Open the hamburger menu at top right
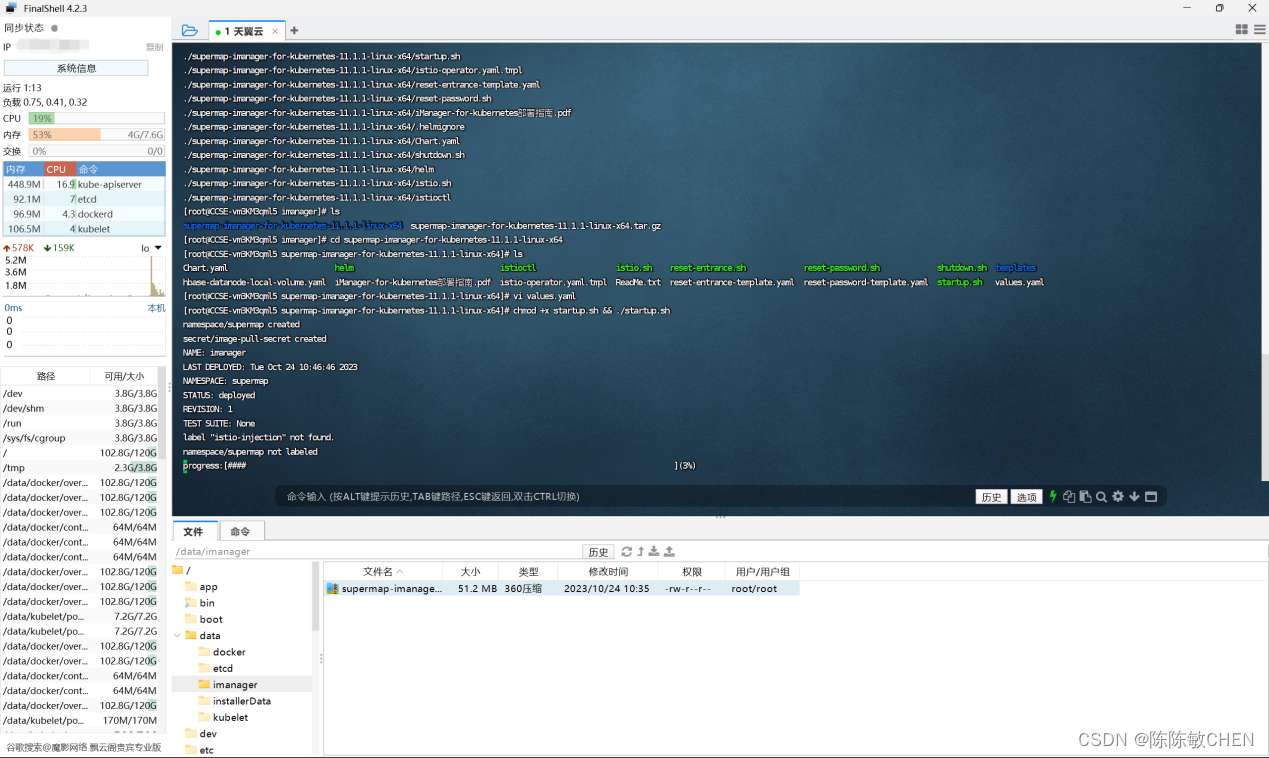Viewport: 1269px width, 758px height. tap(1260, 30)
